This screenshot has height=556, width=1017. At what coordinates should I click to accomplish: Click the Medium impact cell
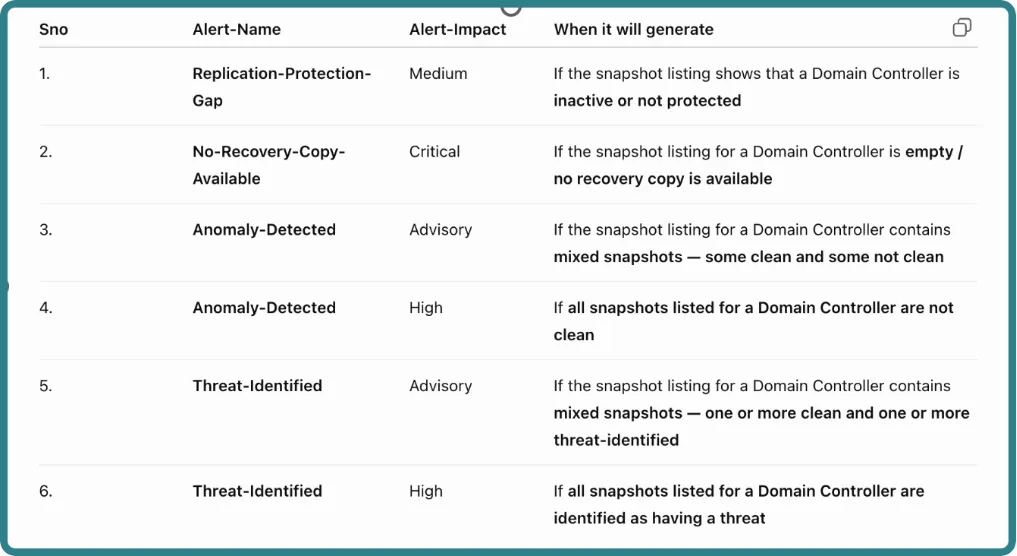coord(438,73)
